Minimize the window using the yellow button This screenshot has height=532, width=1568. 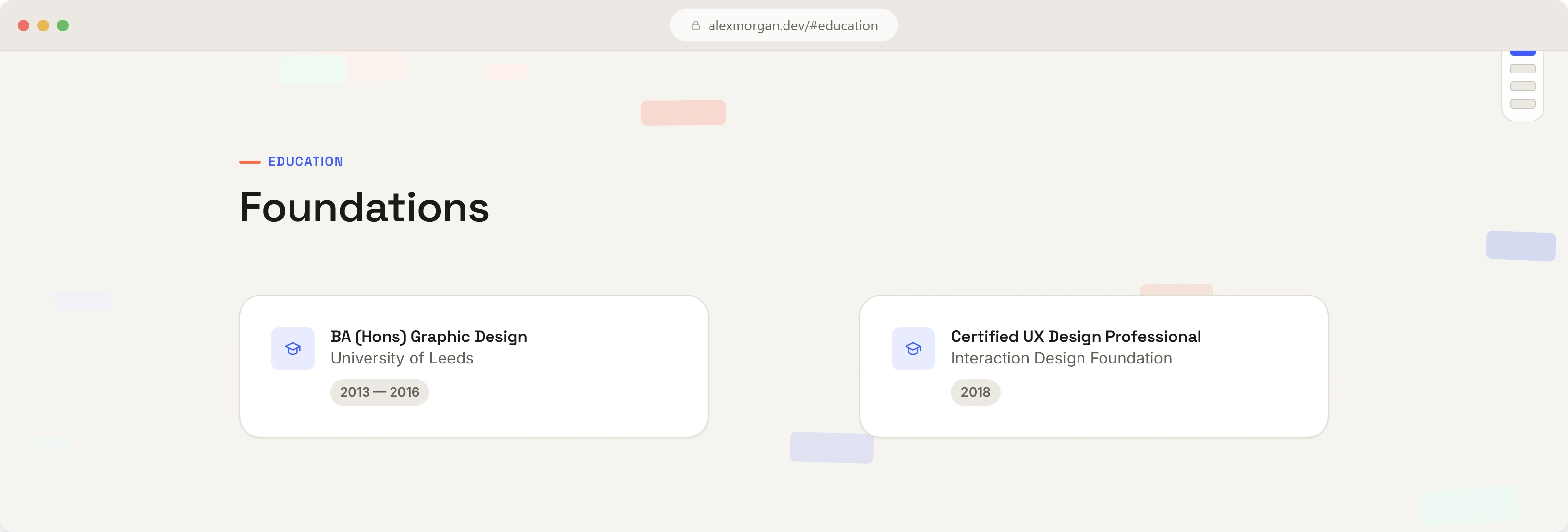coord(43,25)
